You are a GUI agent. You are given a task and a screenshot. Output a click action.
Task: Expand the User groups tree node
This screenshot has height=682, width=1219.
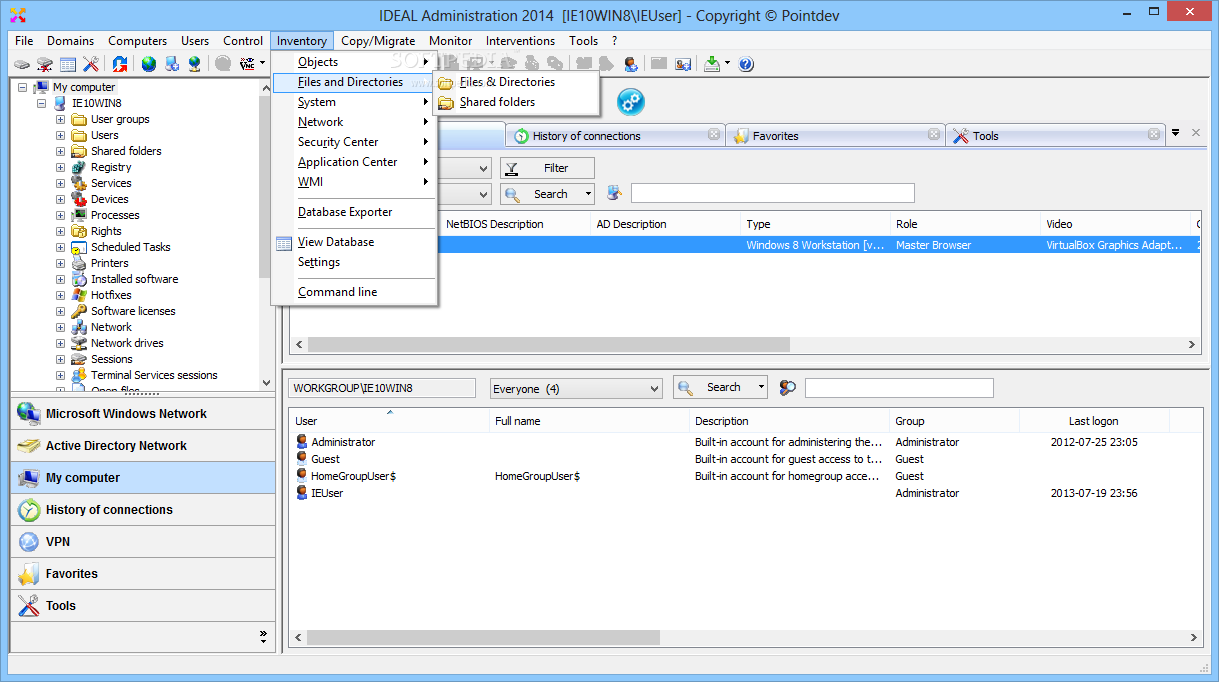(x=60, y=119)
